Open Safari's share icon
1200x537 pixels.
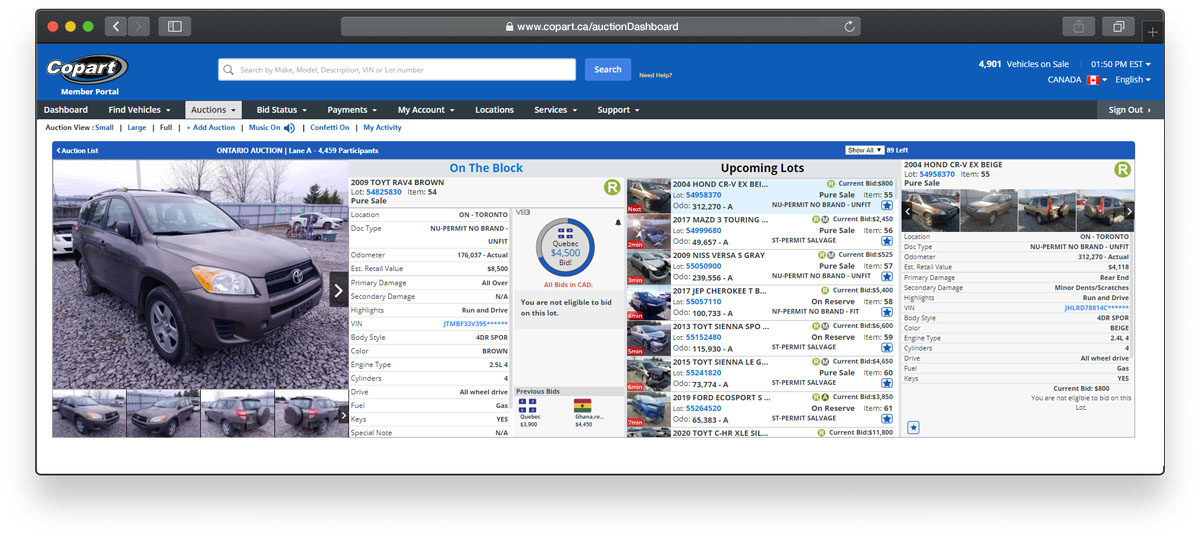[x=1079, y=27]
